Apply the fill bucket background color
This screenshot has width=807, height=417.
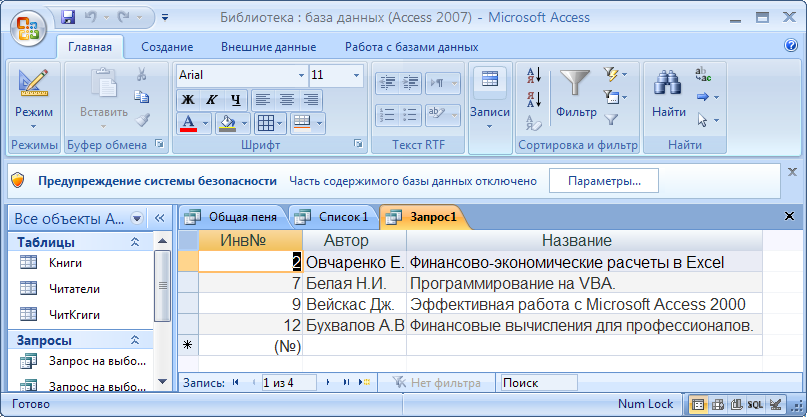coord(227,124)
